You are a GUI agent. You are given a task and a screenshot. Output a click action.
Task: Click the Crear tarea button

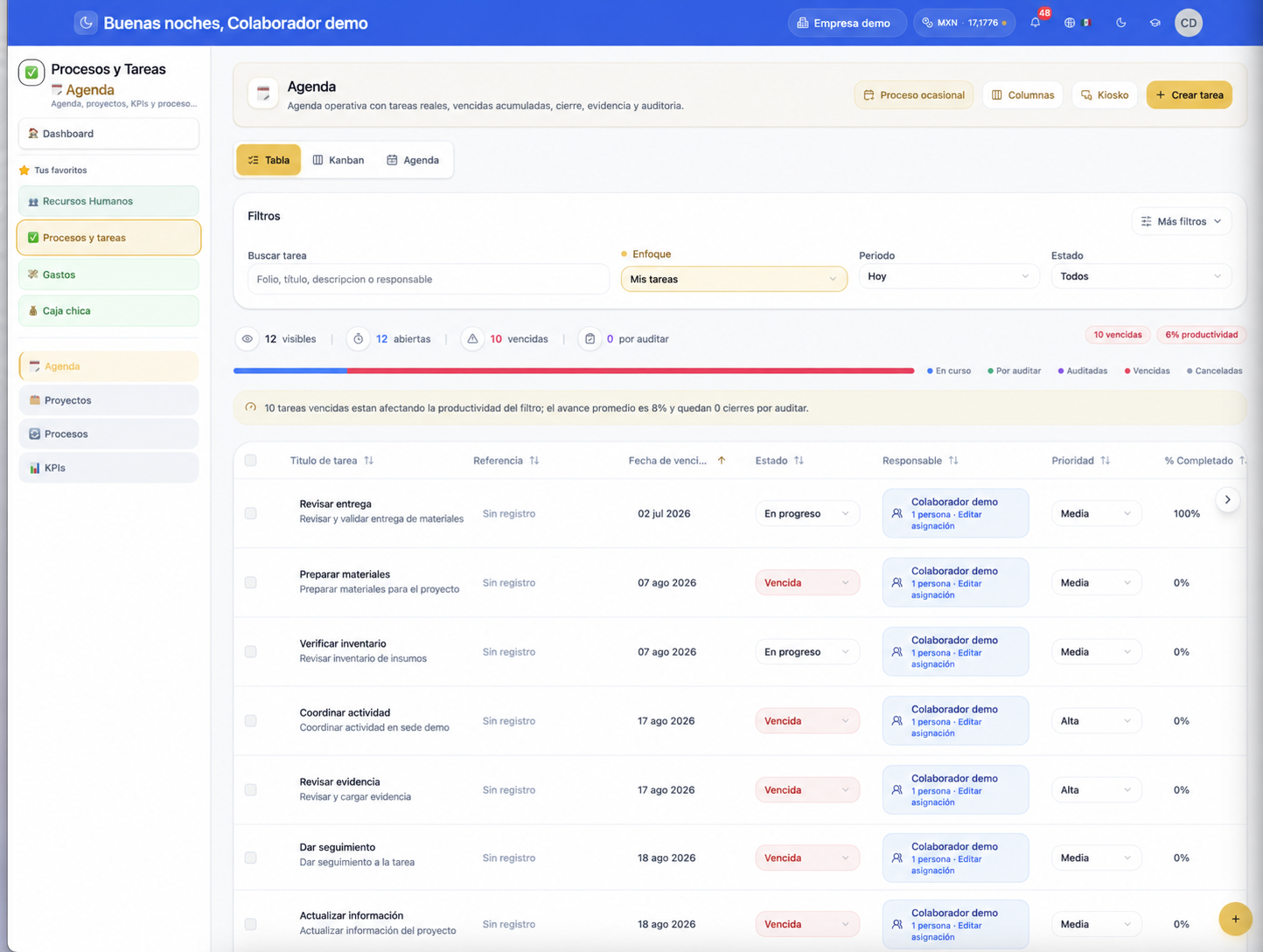[x=1190, y=94]
